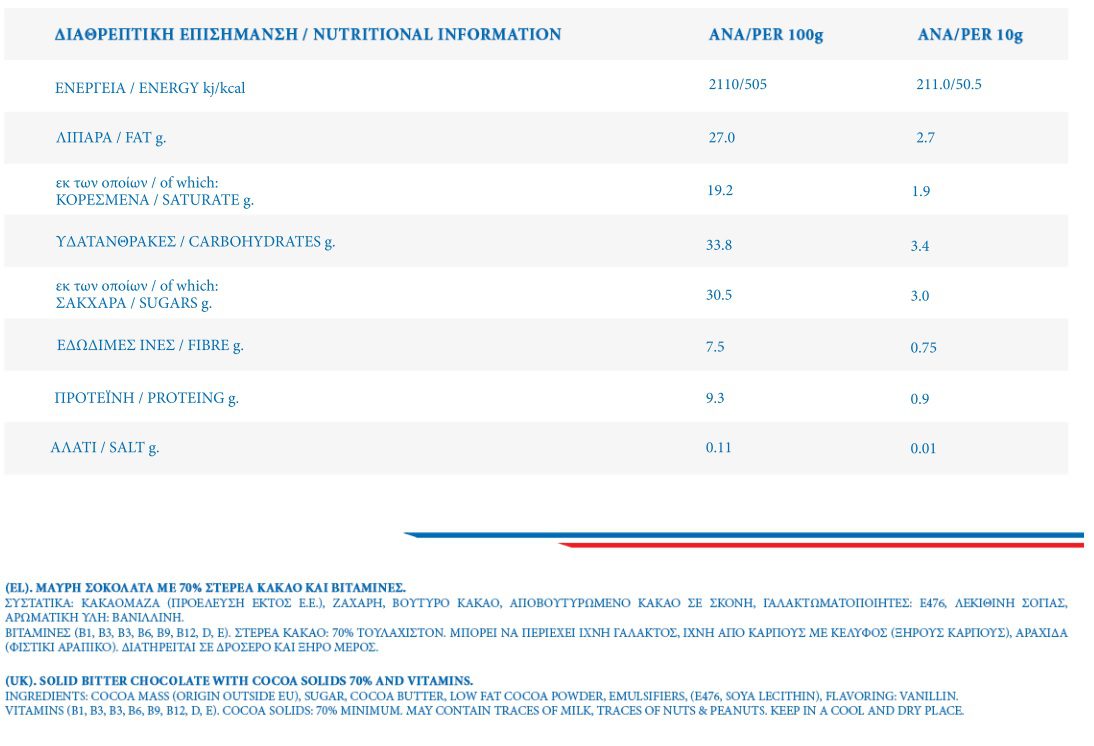Click the Energy kj/kcal row label
This screenshot has height=746, width=1094.
click(150, 88)
